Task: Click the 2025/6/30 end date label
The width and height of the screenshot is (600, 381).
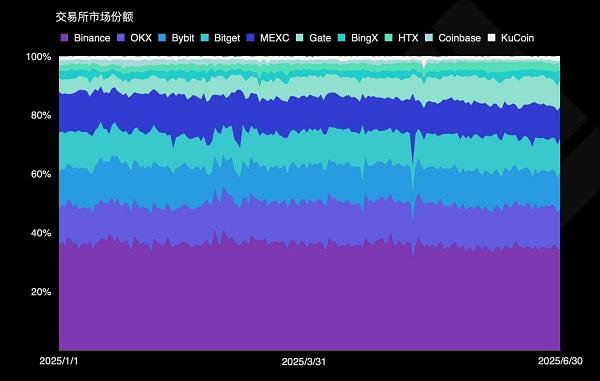Action: [560, 361]
